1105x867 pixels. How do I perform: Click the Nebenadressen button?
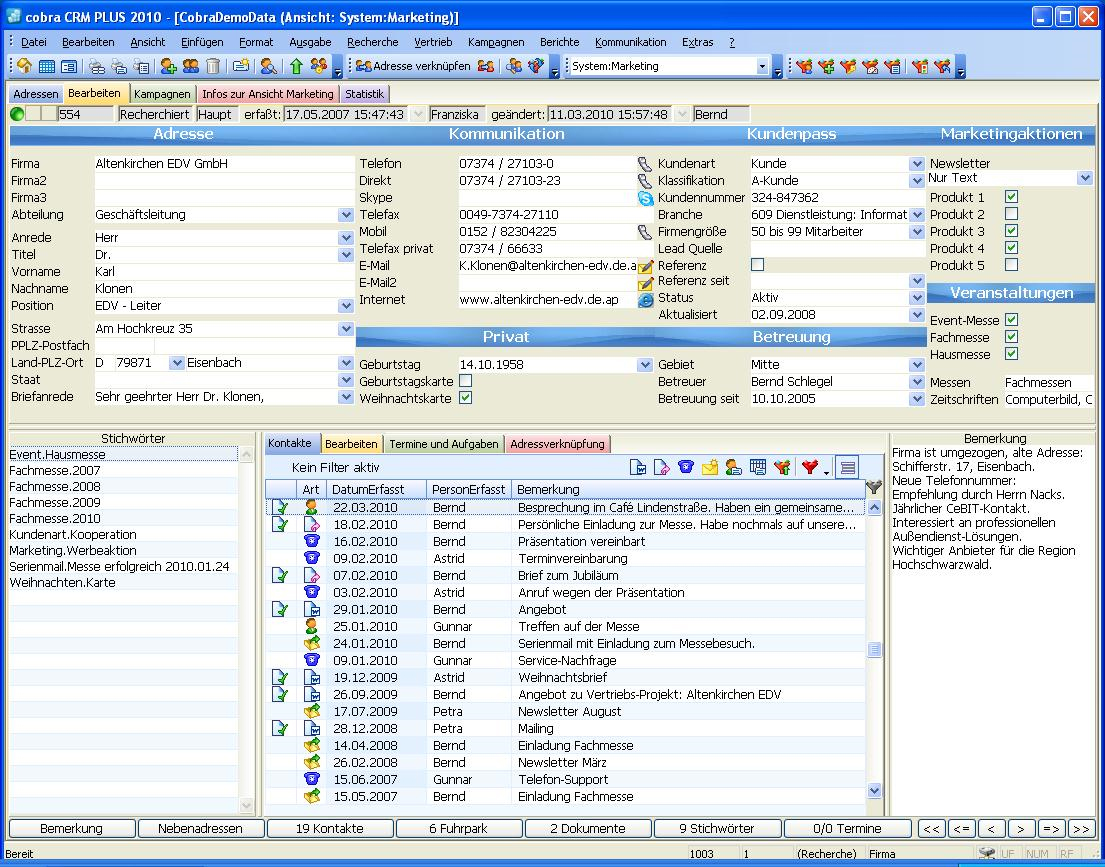point(201,829)
